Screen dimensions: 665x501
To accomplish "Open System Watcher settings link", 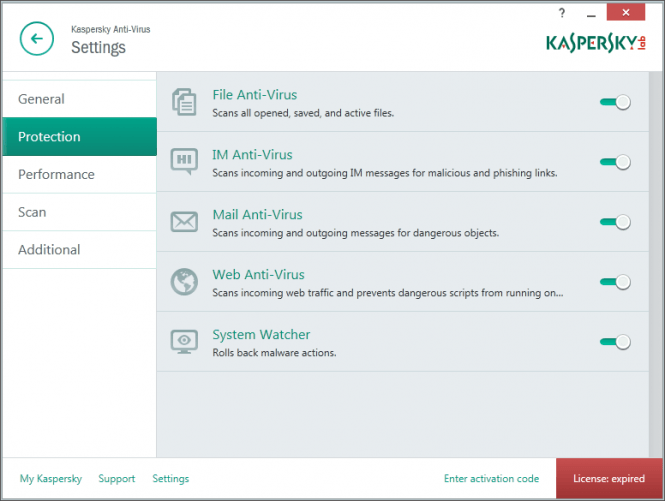I will 261,334.
